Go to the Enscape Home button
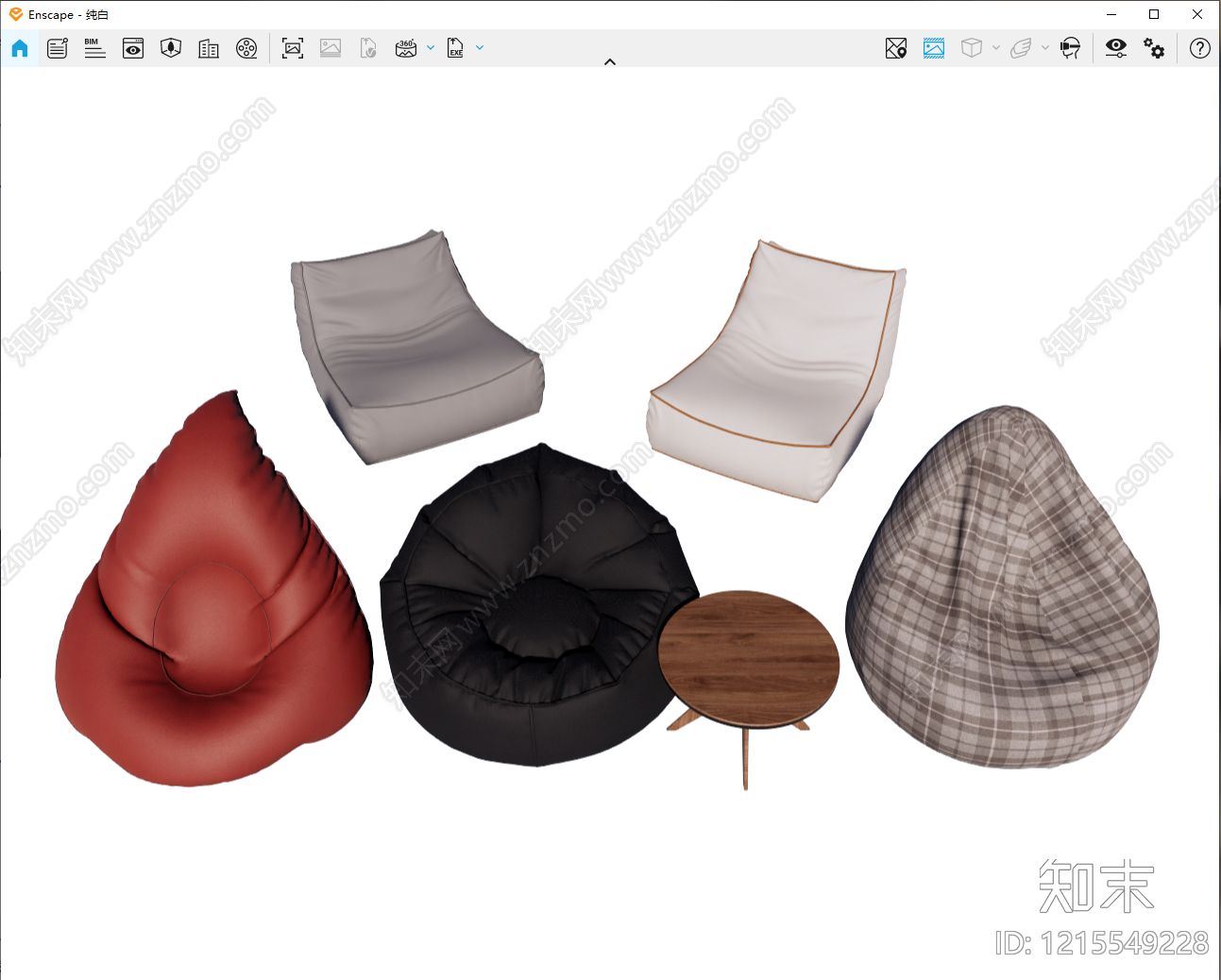The width and height of the screenshot is (1221, 980). coord(20,48)
